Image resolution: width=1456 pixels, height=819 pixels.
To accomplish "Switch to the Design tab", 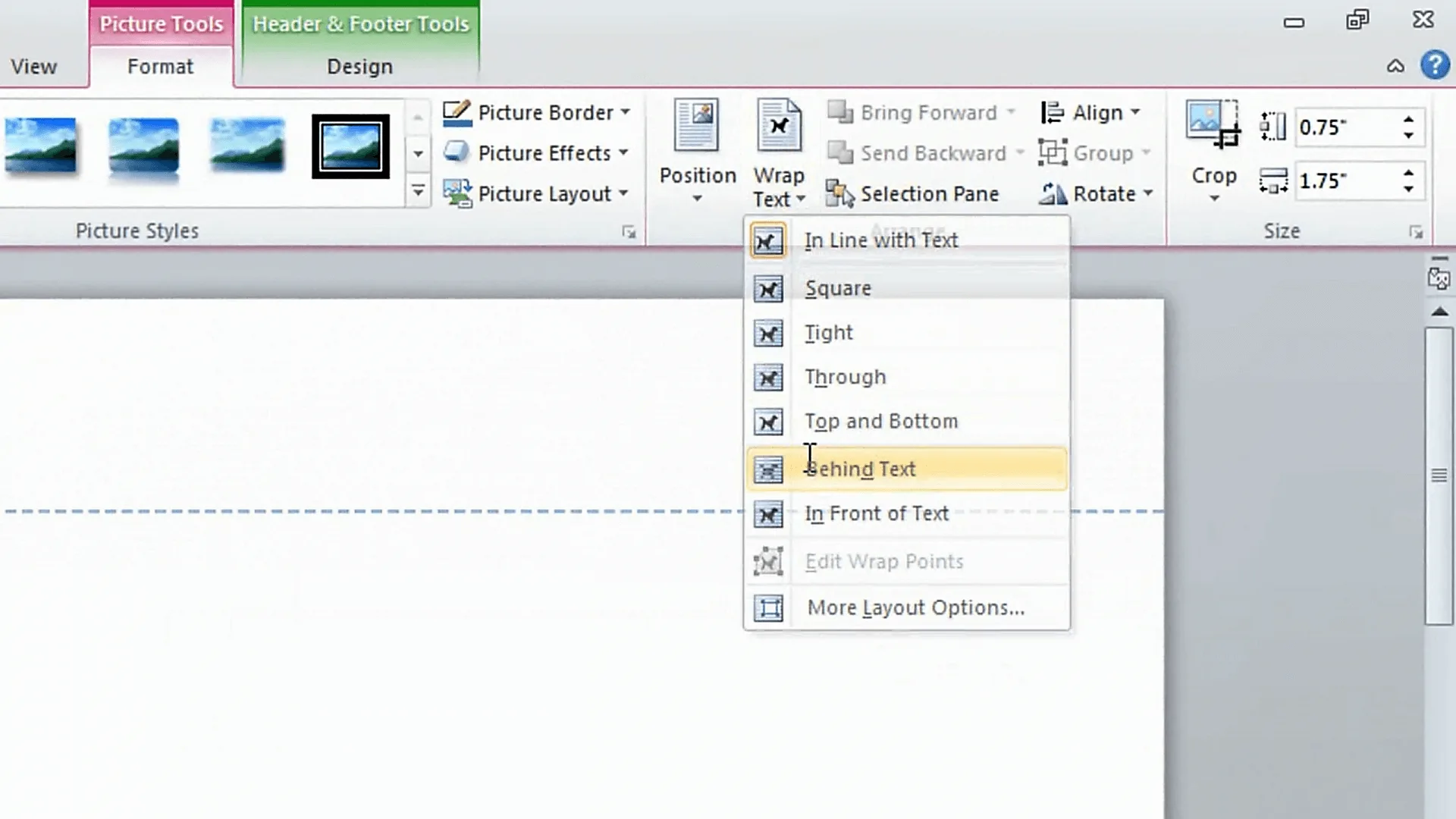I will [359, 67].
